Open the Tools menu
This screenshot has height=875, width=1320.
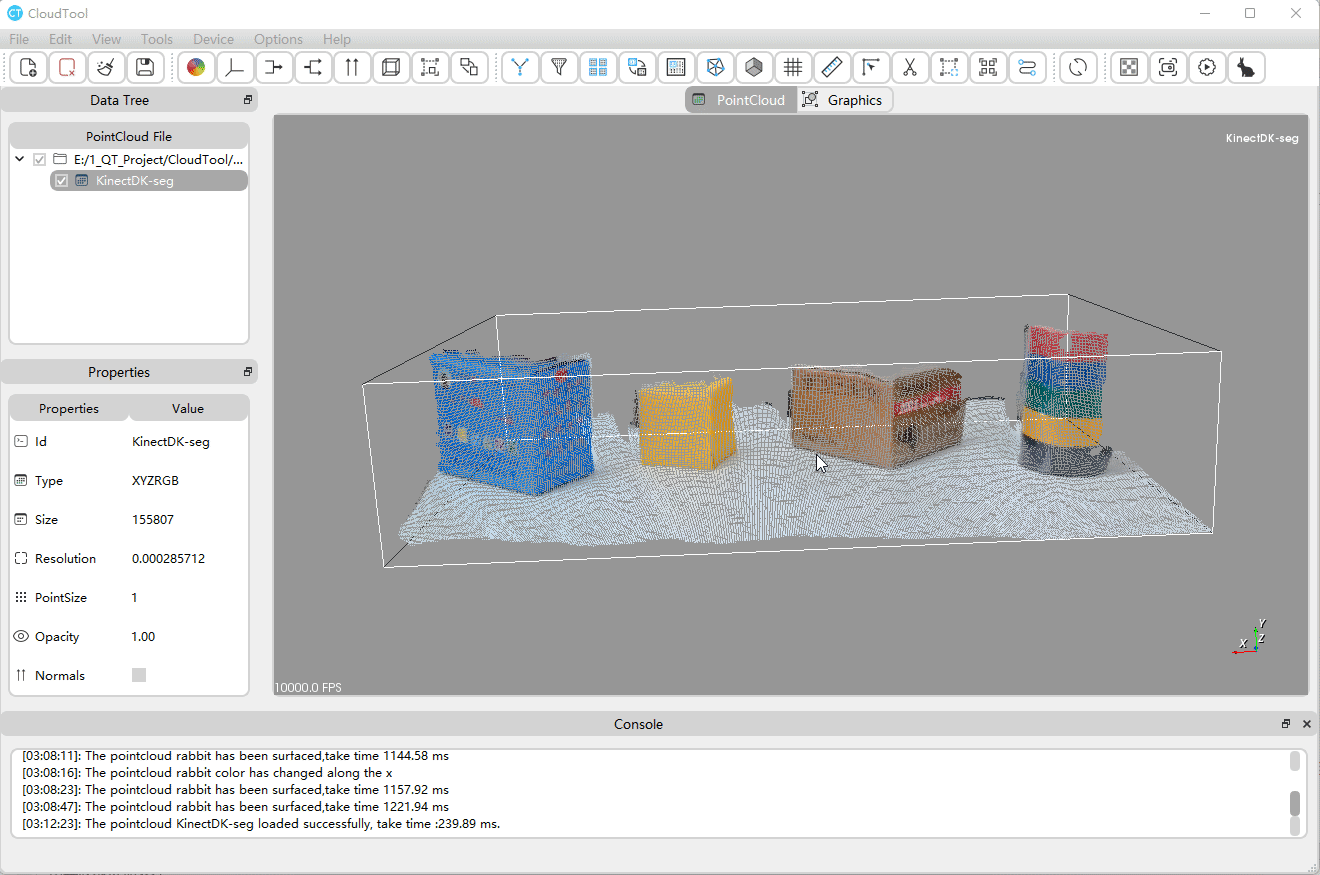coord(157,39)
